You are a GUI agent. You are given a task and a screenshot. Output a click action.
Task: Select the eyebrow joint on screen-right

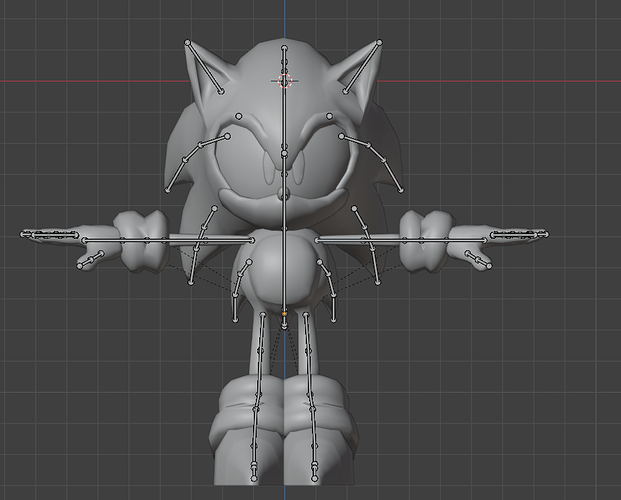tap(330, 116)
